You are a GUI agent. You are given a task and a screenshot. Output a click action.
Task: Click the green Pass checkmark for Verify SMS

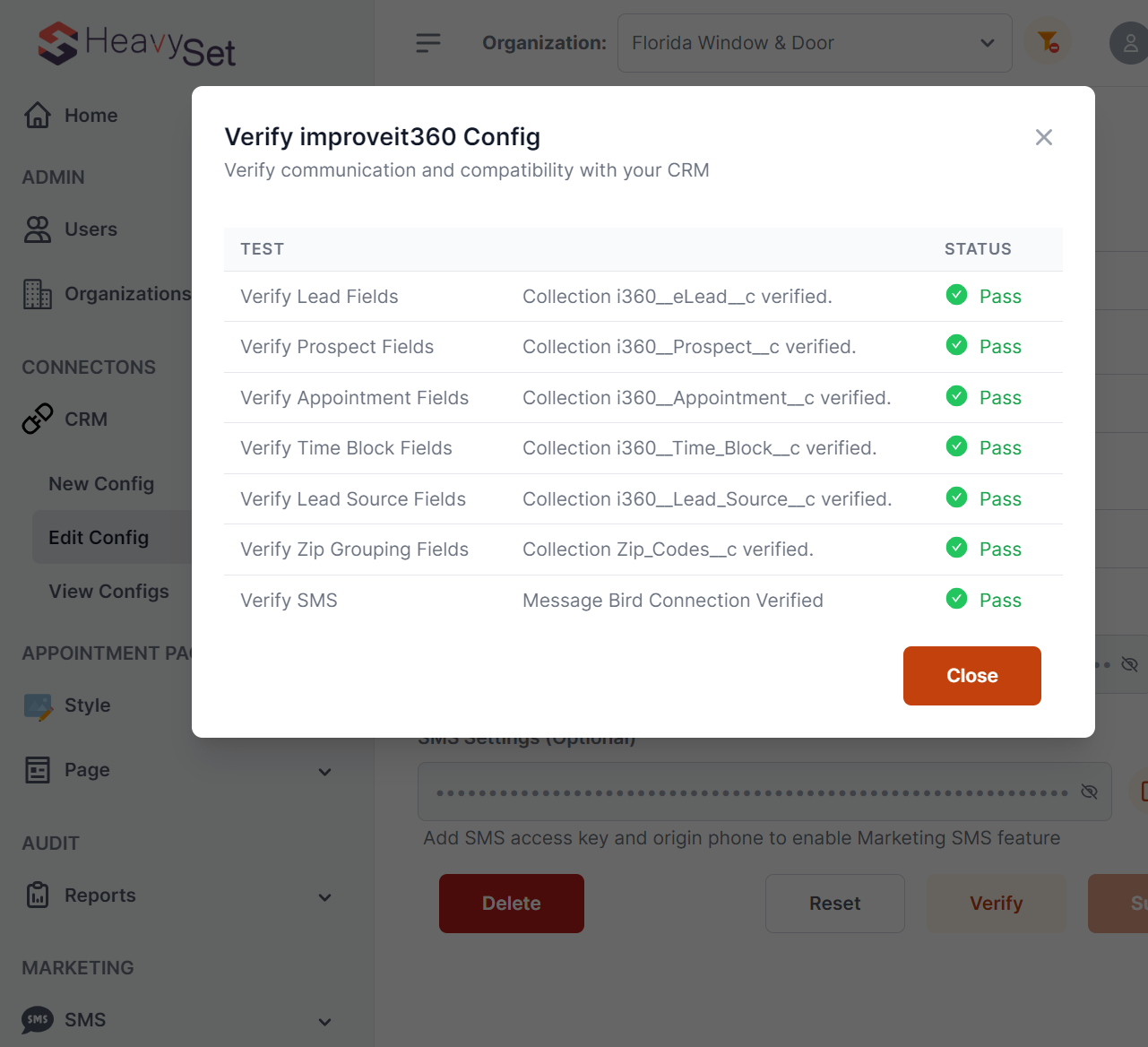pyautogui.click(x=956, y=600)
